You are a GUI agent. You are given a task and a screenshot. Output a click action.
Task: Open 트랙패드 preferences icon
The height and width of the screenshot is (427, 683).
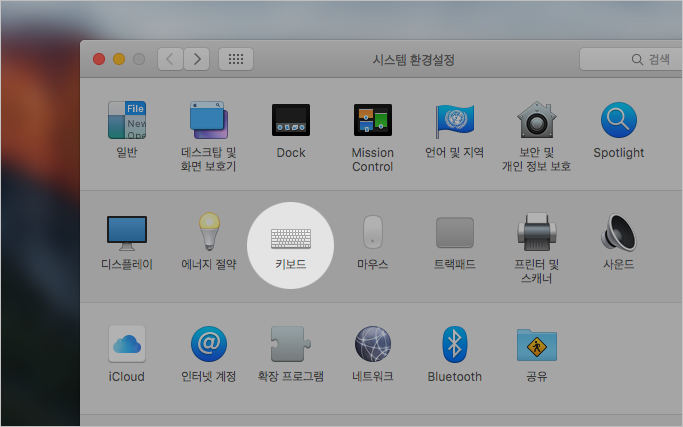click(x=455, y=232)
